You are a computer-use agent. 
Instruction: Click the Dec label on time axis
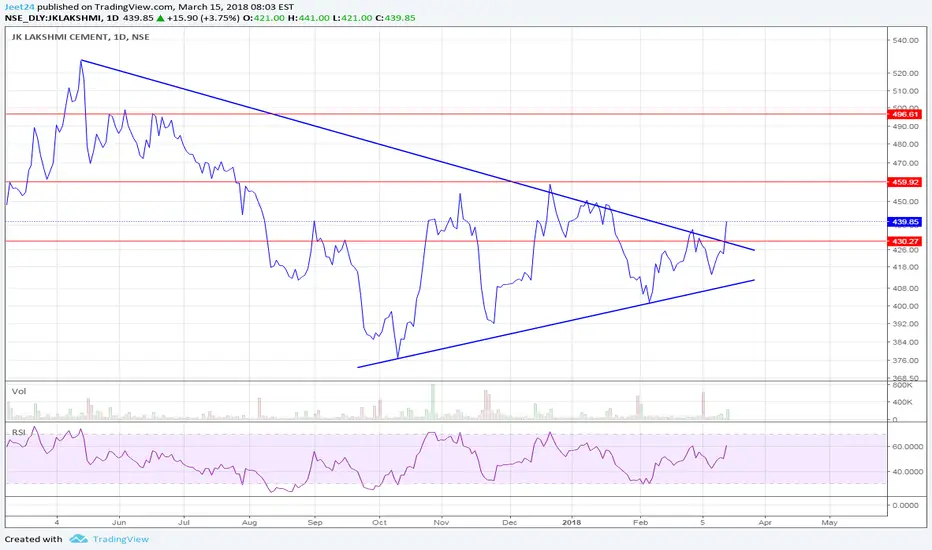click(x=509, y=523)
